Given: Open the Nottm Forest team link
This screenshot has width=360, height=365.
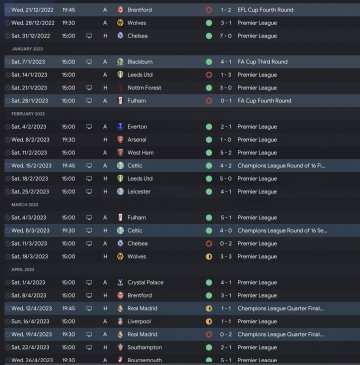Looking at the screenshot, I should click(x=144, y=88).
